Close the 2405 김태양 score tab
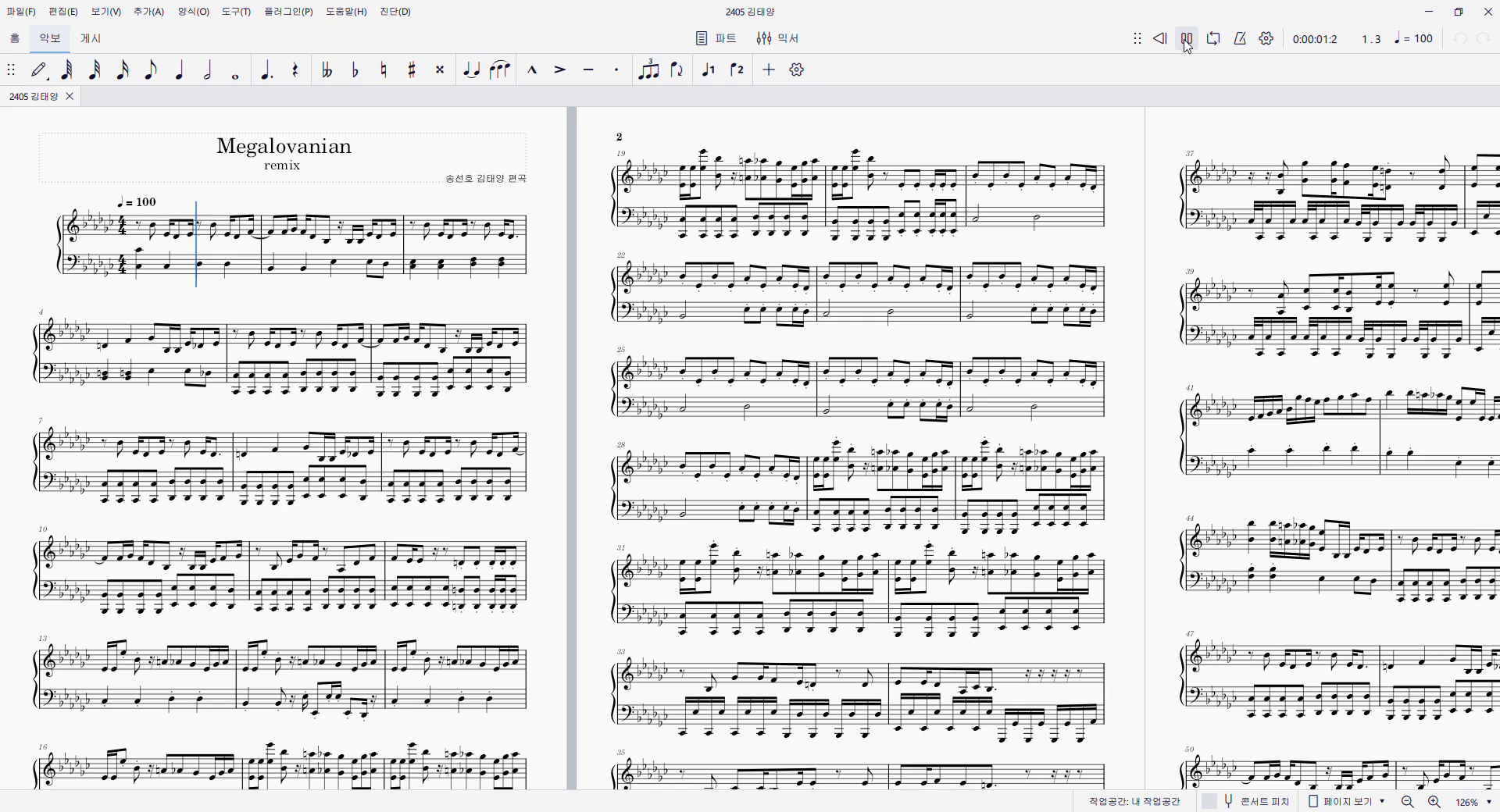The width and height of the screenshot is (1500, 812). [x=70, y=96]
